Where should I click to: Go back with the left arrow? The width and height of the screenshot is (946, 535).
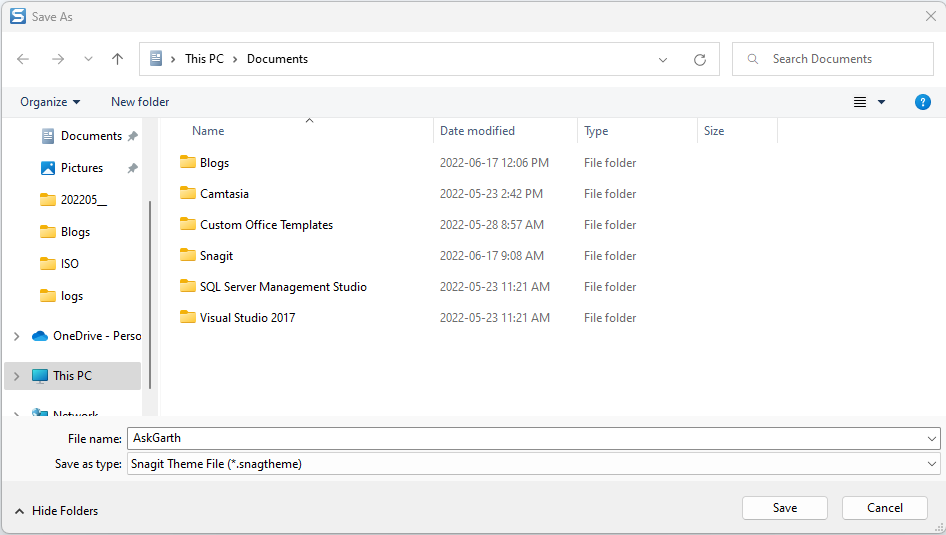[x=23, y=59]
